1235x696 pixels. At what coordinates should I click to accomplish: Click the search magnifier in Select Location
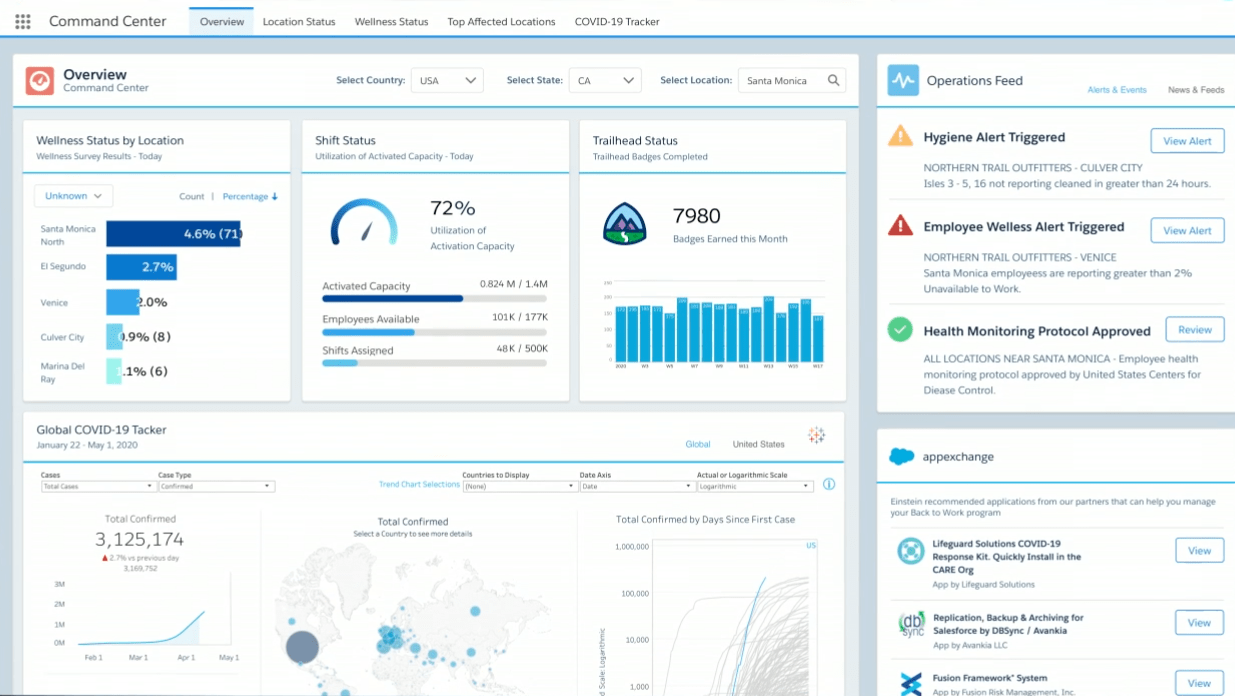tap(833, 81)
